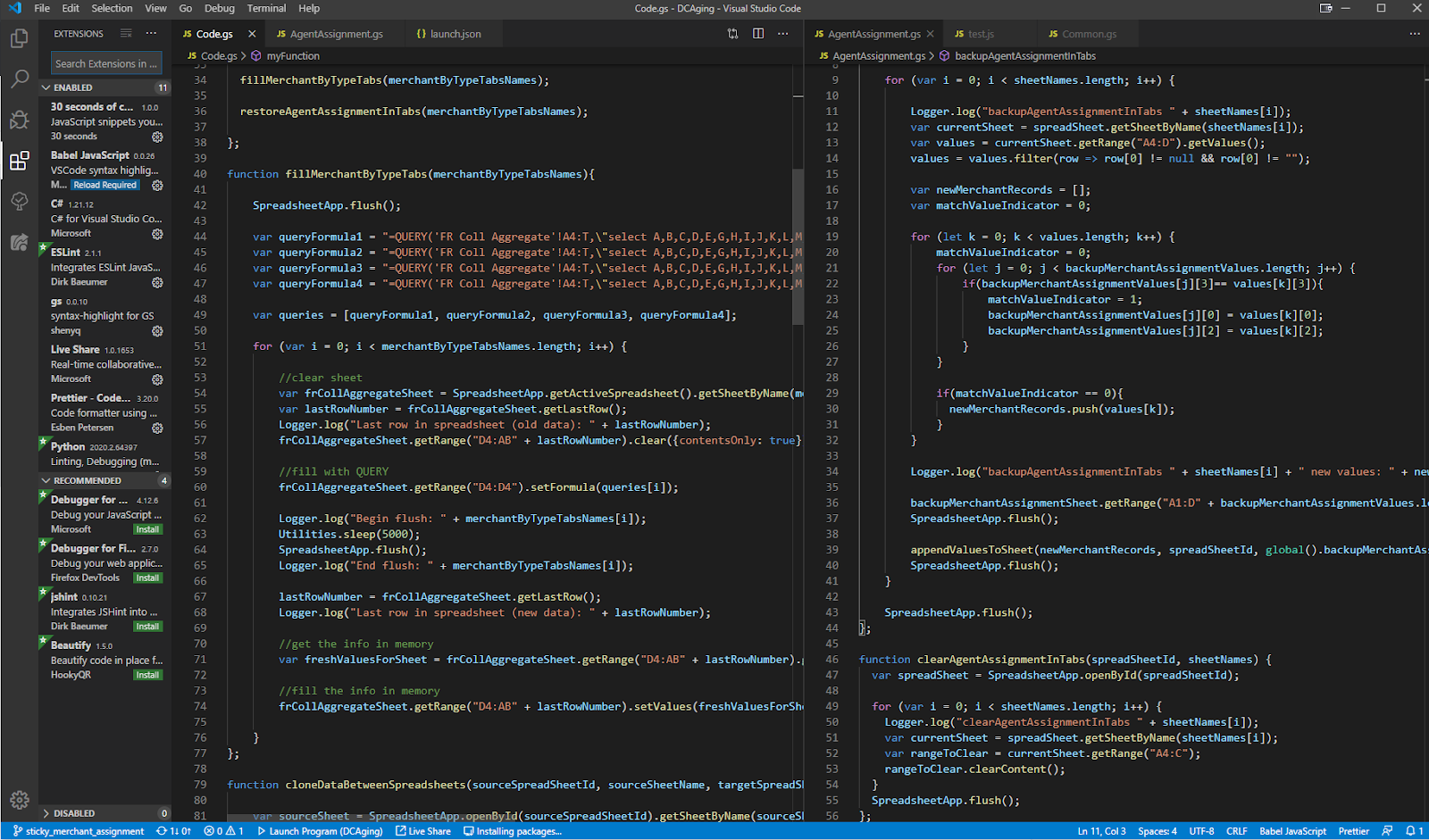Install Debugger for Firefox extension
This screenshot has height=840, width=1429.
147,578
